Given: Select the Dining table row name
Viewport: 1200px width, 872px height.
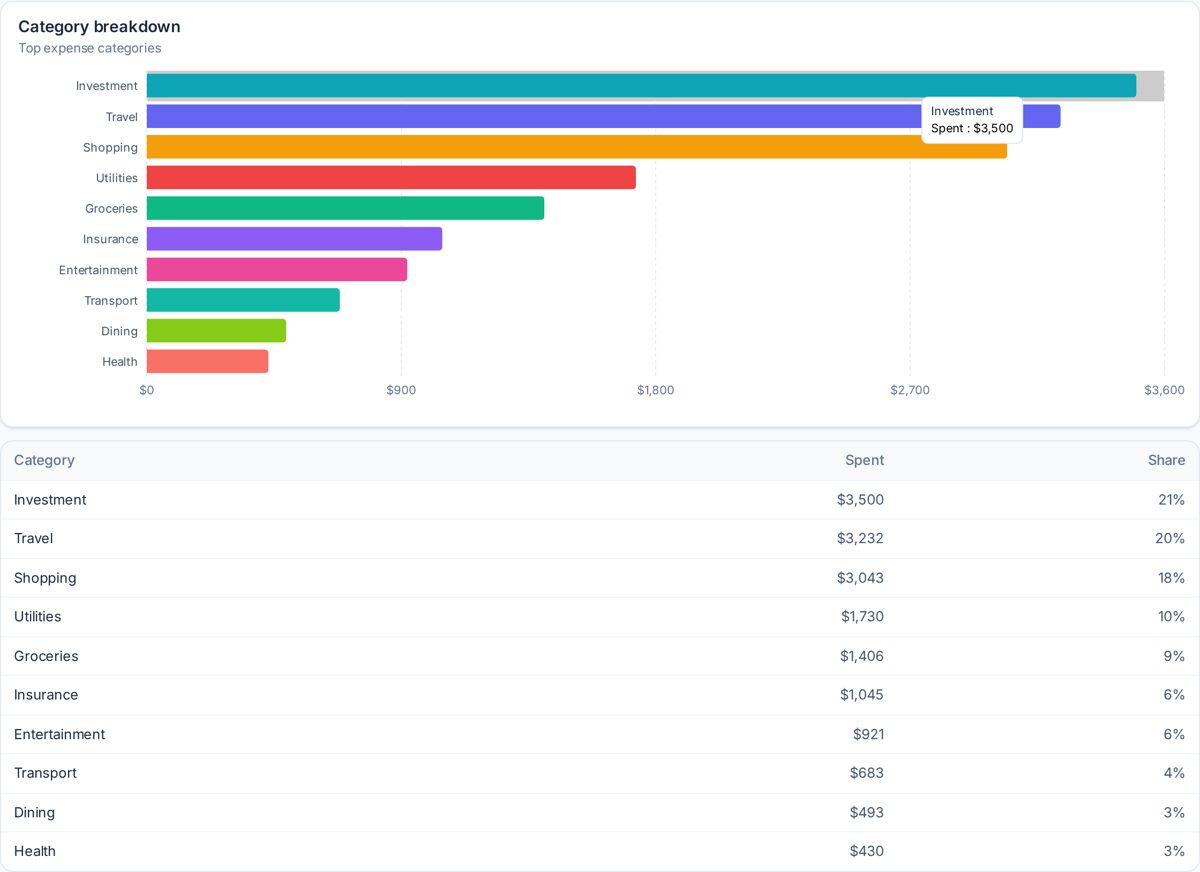Looking at the screenshot, I should [34, 812].
